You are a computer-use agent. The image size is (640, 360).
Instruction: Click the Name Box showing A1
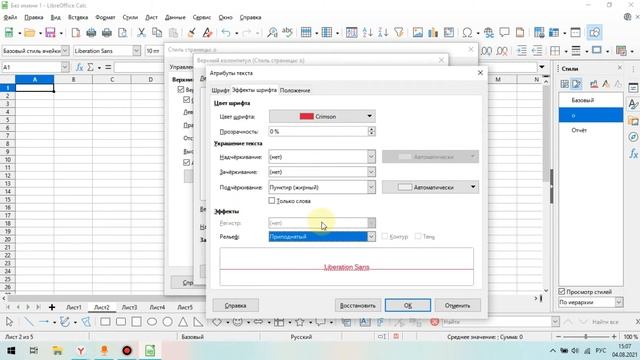tap(36, 67)
